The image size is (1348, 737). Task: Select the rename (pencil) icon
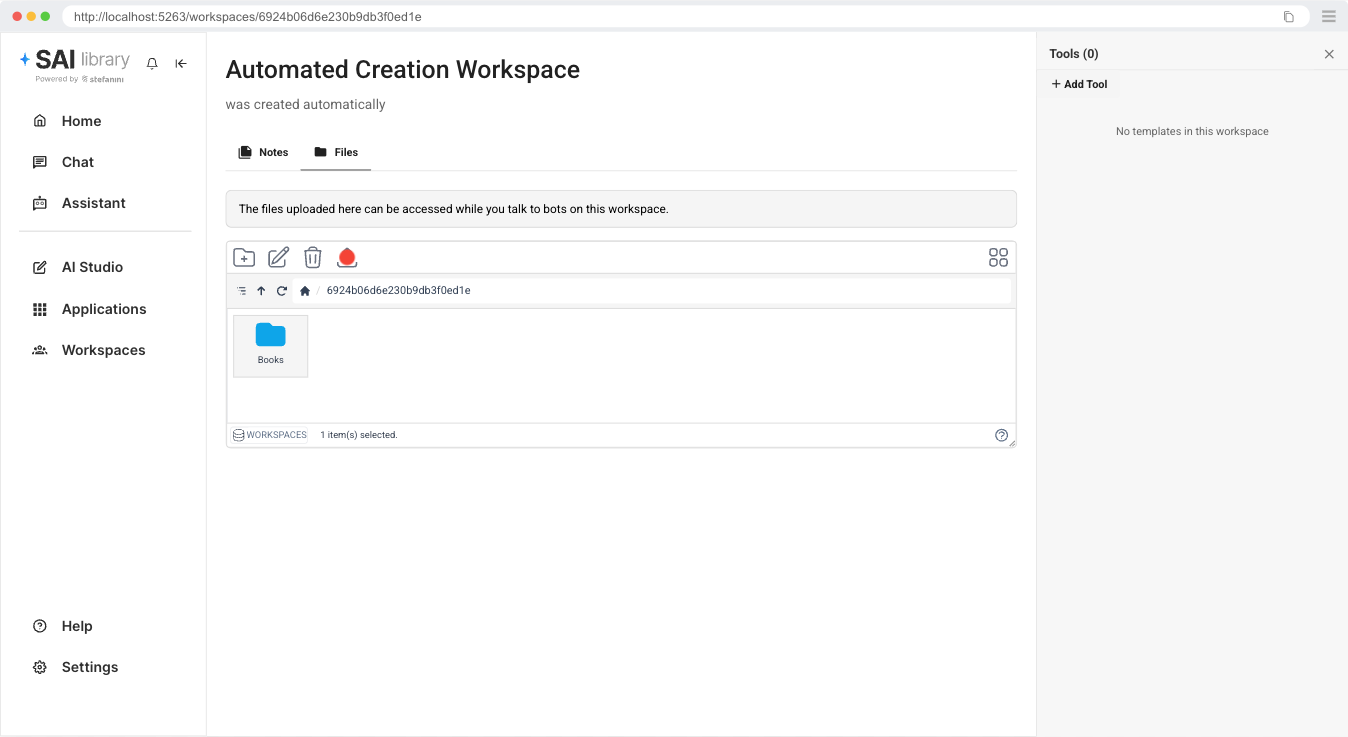tap(278, 257)
